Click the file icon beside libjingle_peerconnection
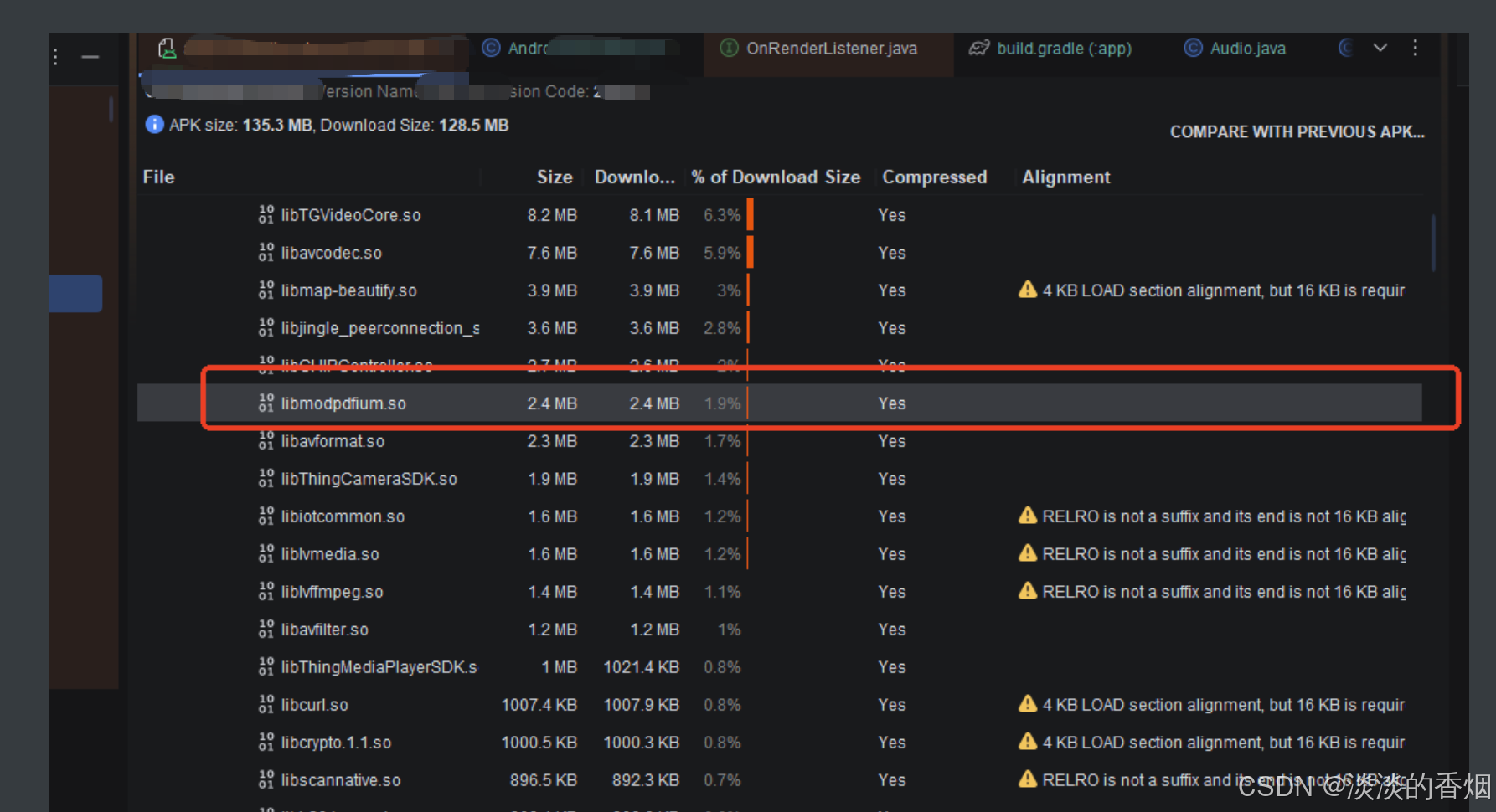The height and width of the screenshot is (812, 1496). (266, 328)
